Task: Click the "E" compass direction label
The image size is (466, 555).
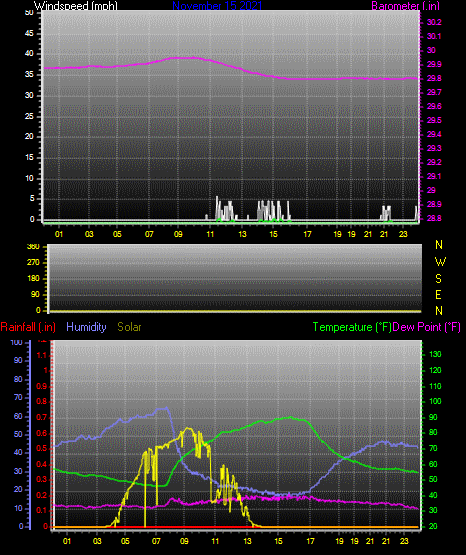Action: click(438, 295)
